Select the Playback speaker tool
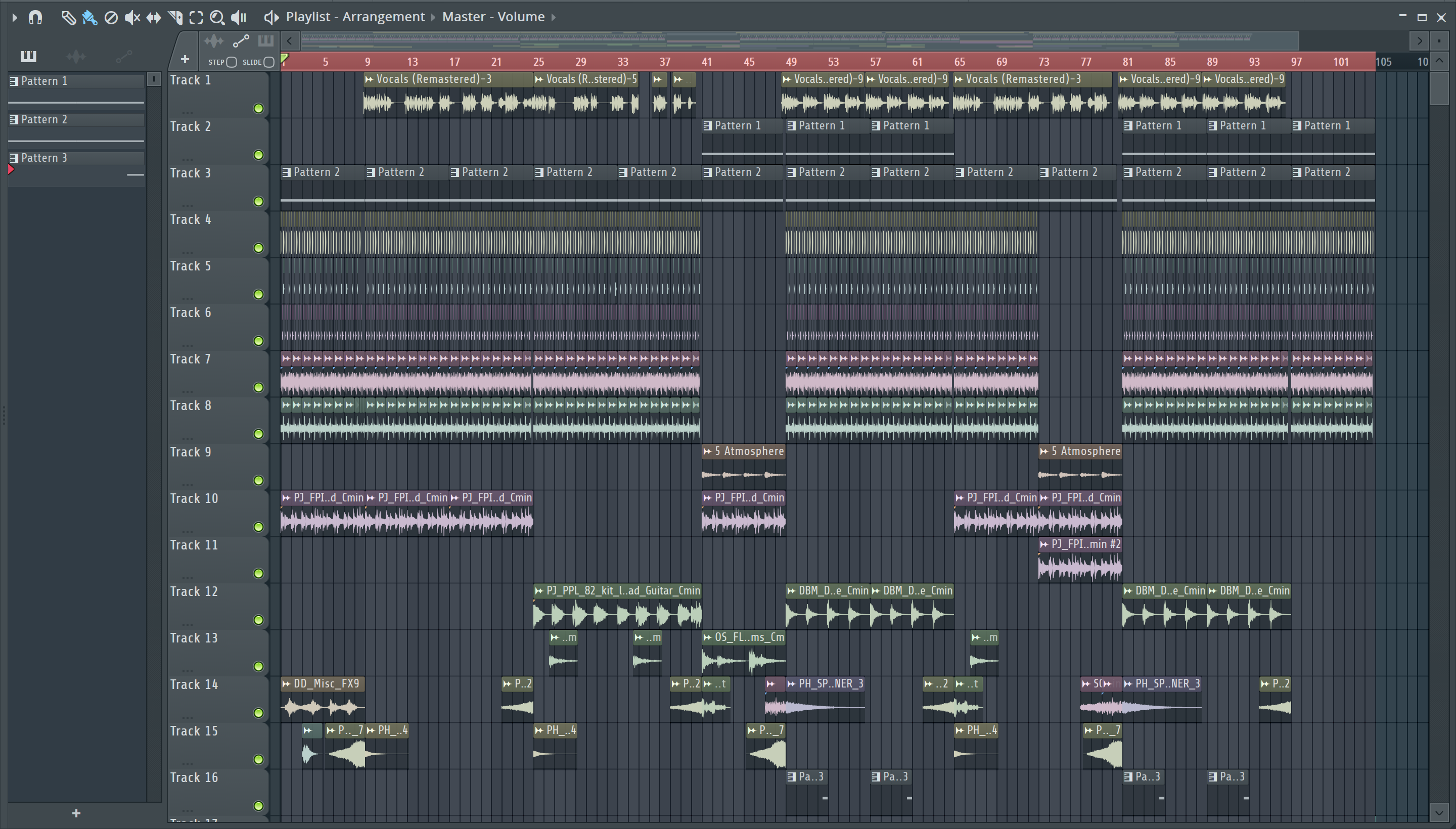Viewport: 1456px width, 829px height. click(239, 18)
